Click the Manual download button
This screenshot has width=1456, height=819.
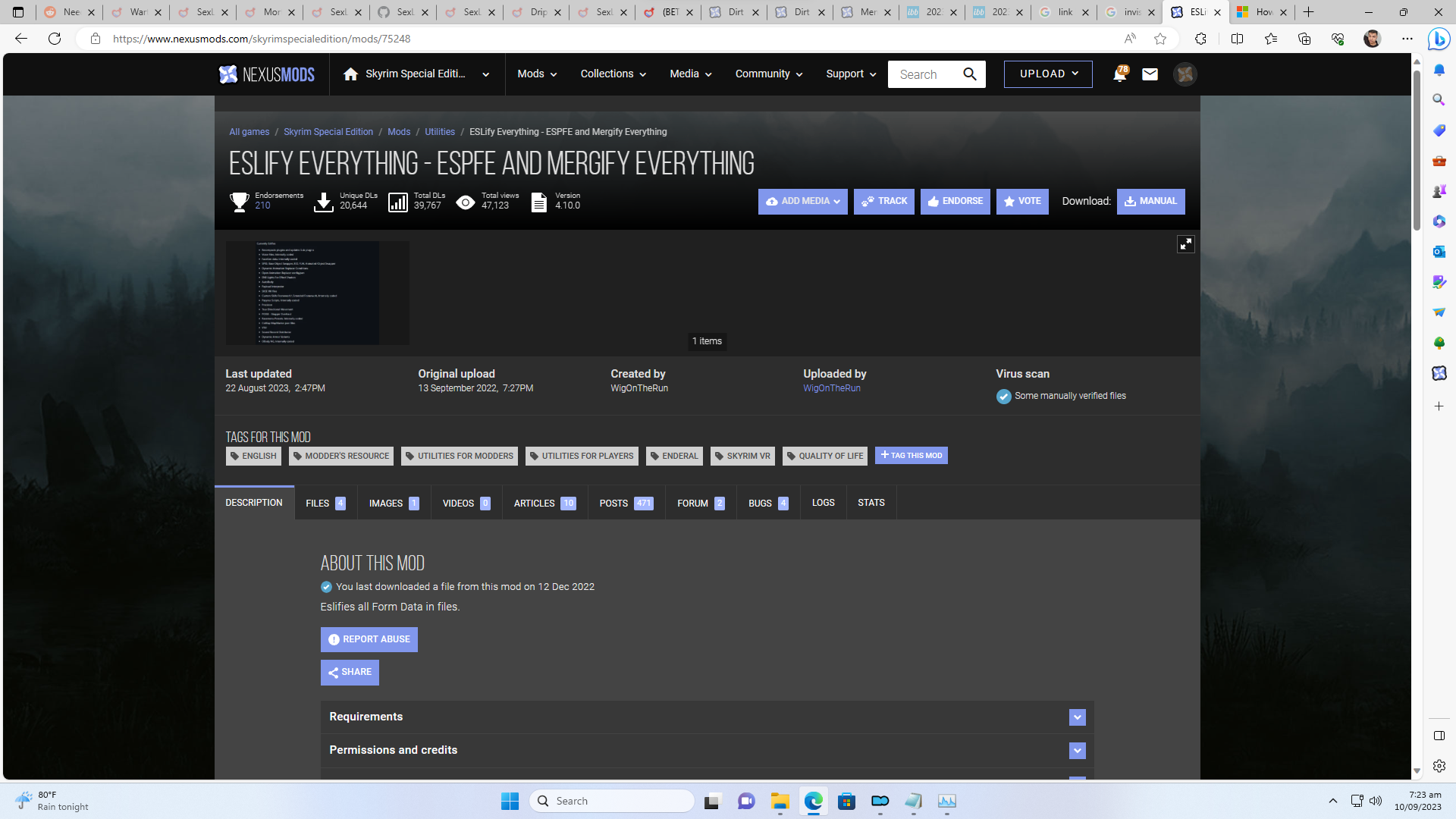click(x=1150, y=202)
